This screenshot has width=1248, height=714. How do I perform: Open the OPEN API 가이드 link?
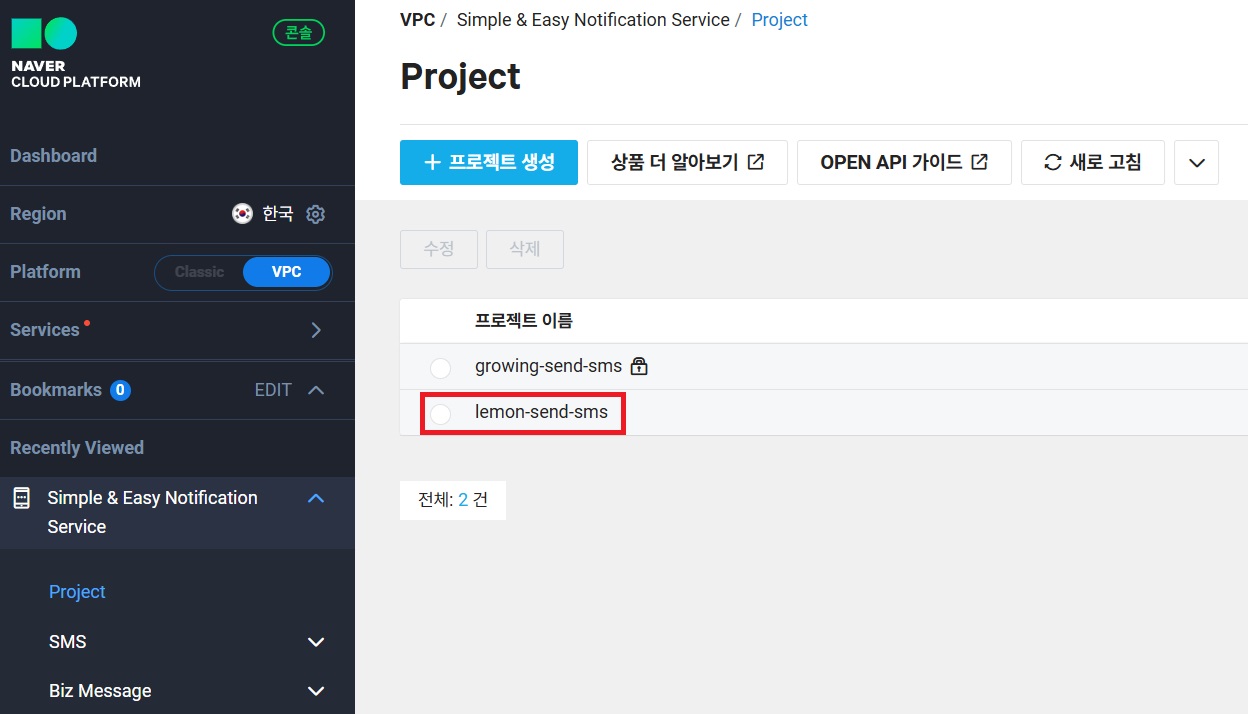(904, 162)
